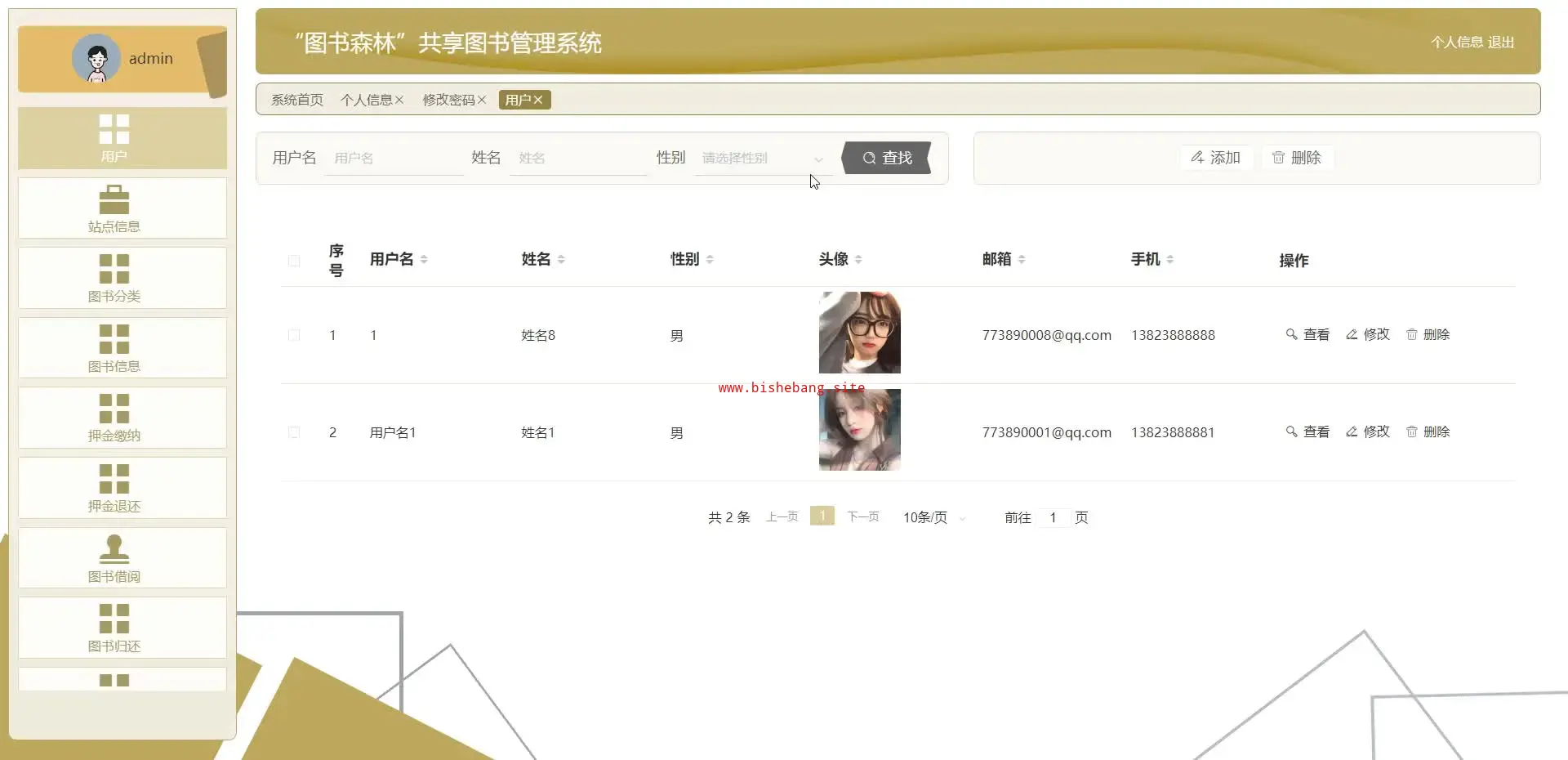Image resolution: width=1568 pixels, height=760 pixels.
Task: Delete the user 姓名8 row
Action: 1428,334
